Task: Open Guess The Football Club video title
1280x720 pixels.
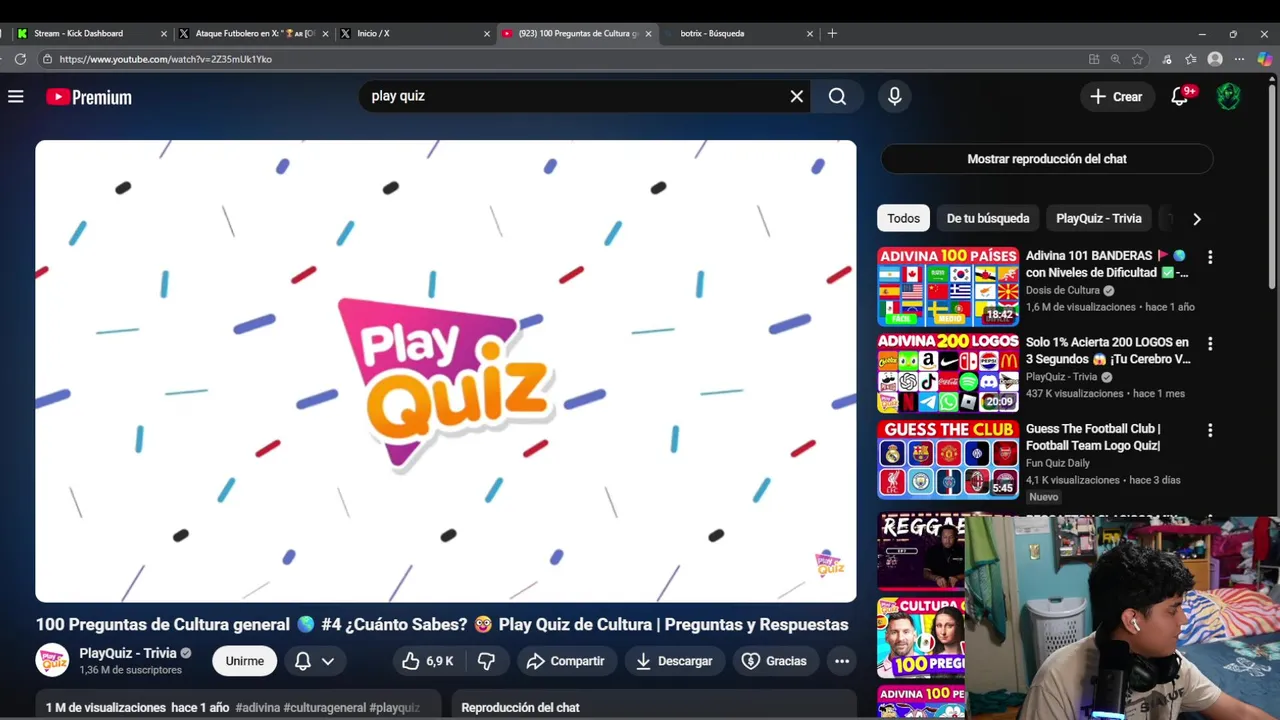Action: (1093, 437)
